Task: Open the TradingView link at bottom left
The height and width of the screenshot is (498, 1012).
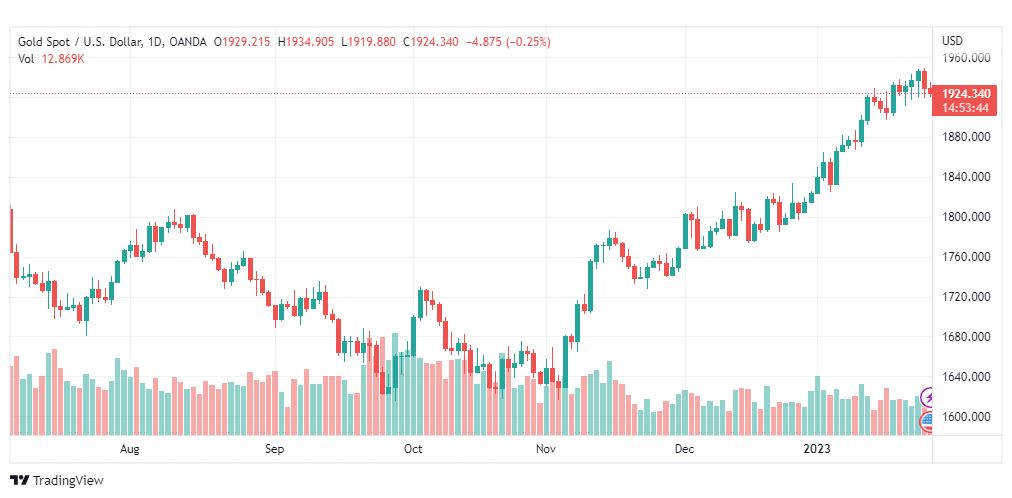Action: [67, 481]
